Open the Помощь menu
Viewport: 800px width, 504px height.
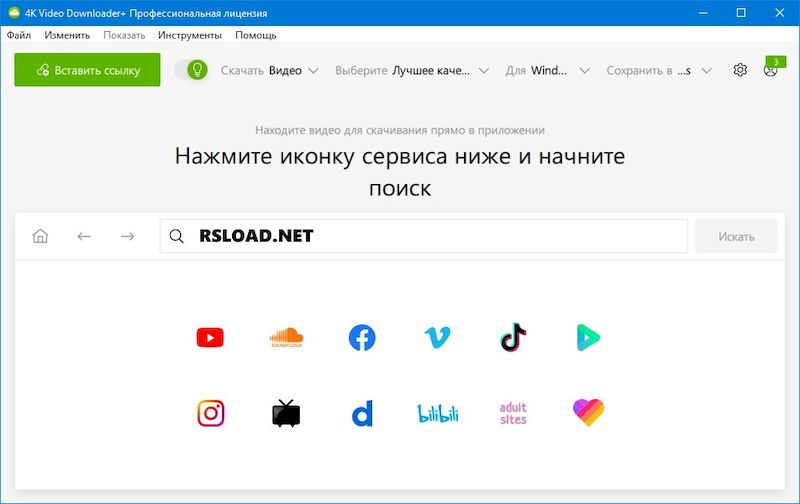coord(256,35)
